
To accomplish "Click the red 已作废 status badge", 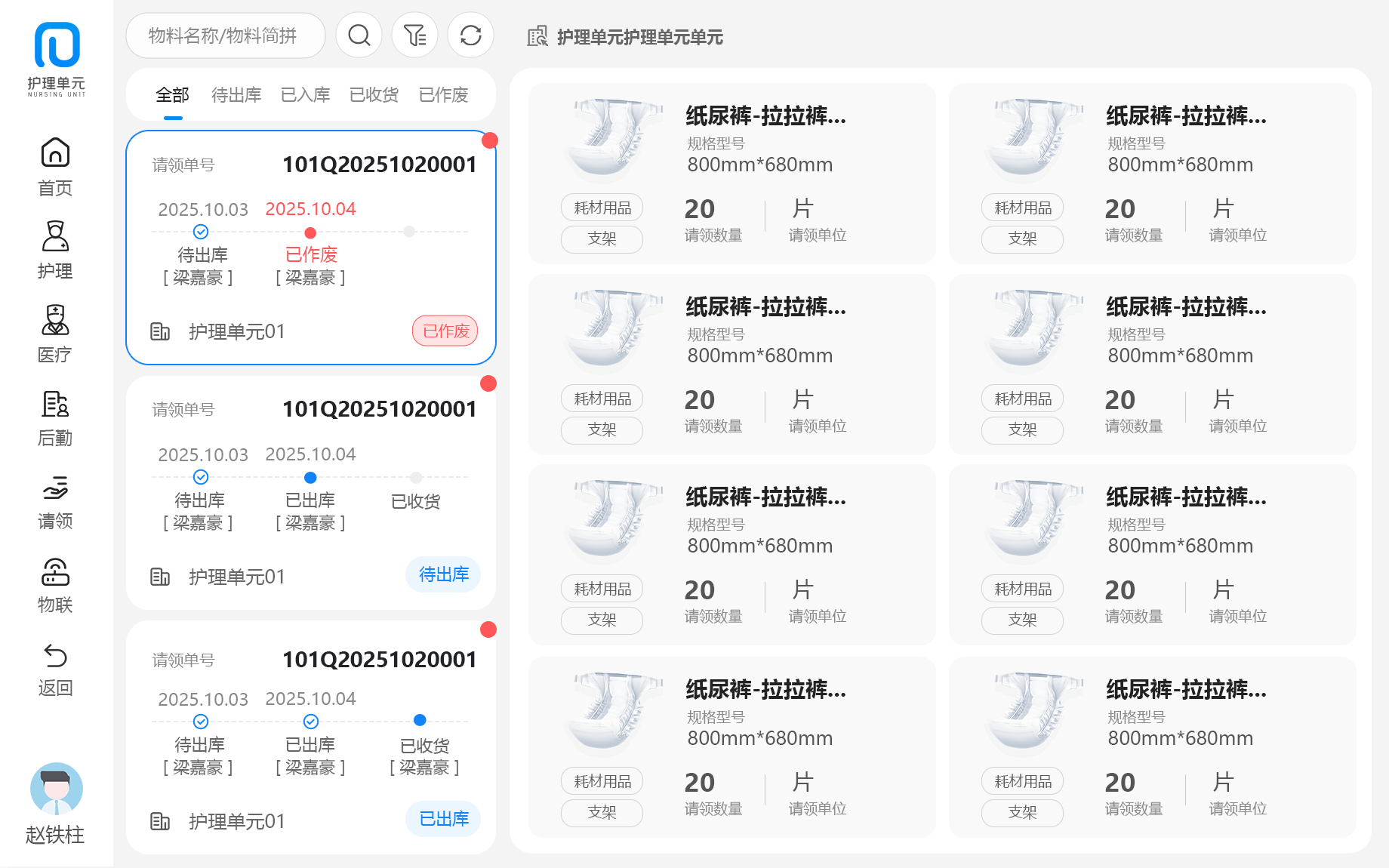I will [x=445, y=331].
